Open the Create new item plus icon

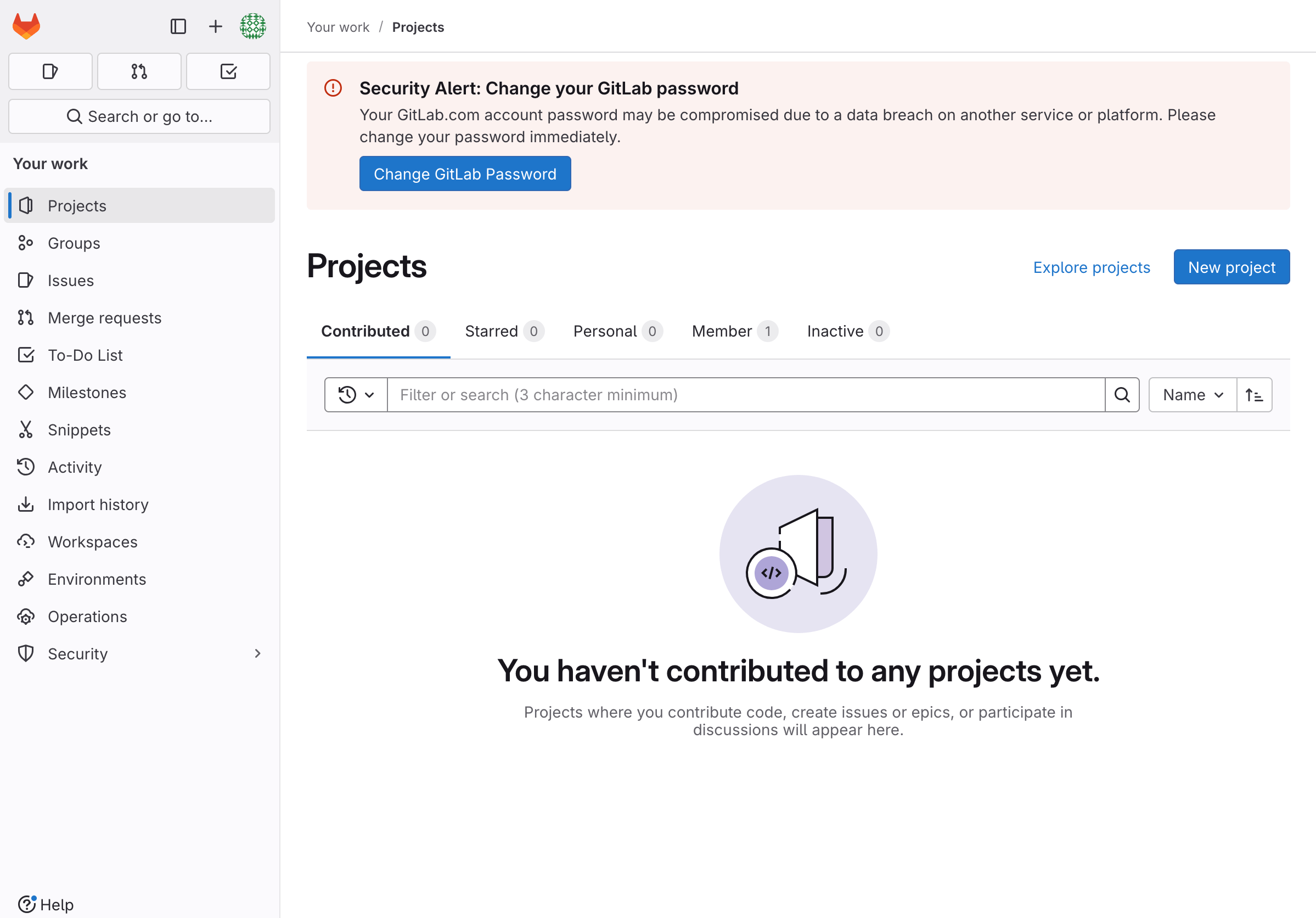(215, 26)
